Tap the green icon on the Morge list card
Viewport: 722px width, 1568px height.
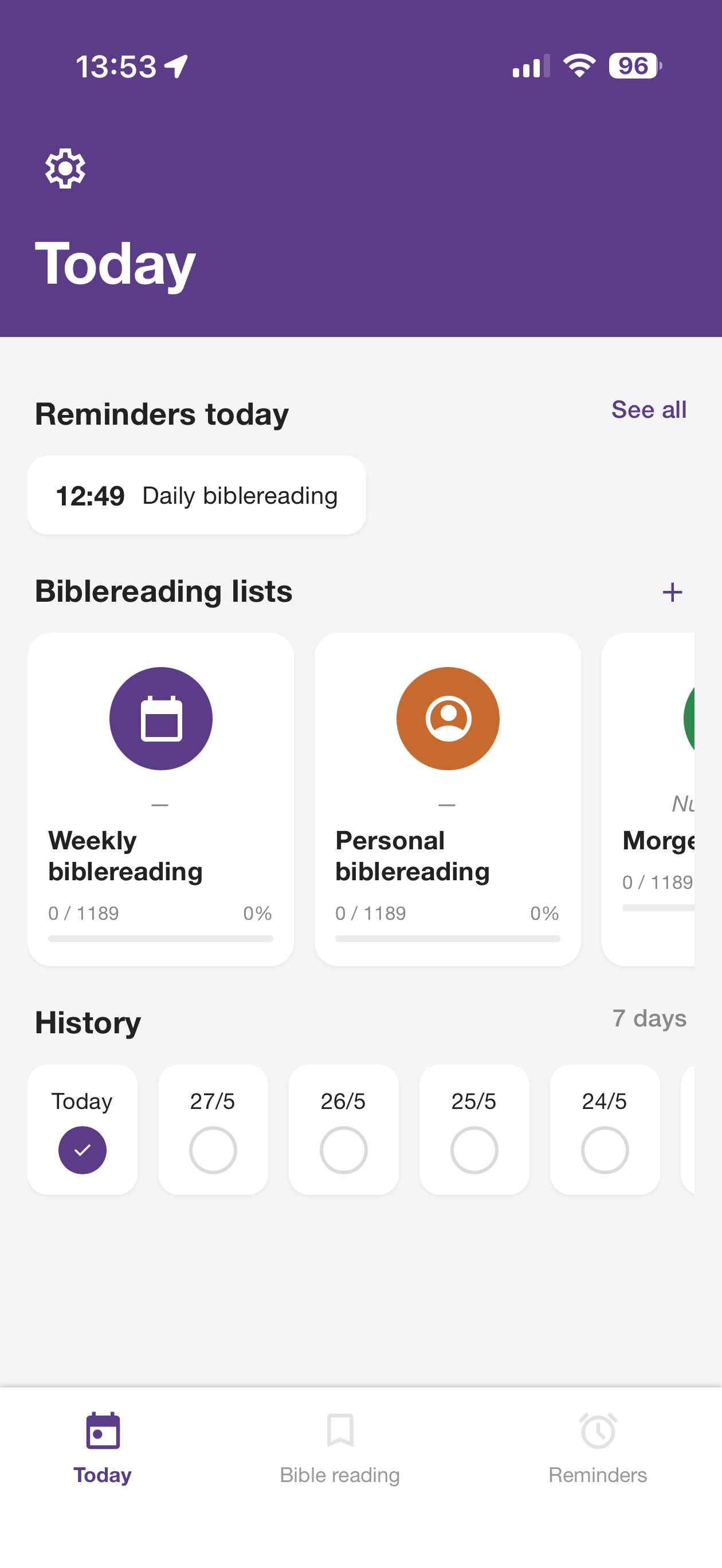click(x=689, y=718)
